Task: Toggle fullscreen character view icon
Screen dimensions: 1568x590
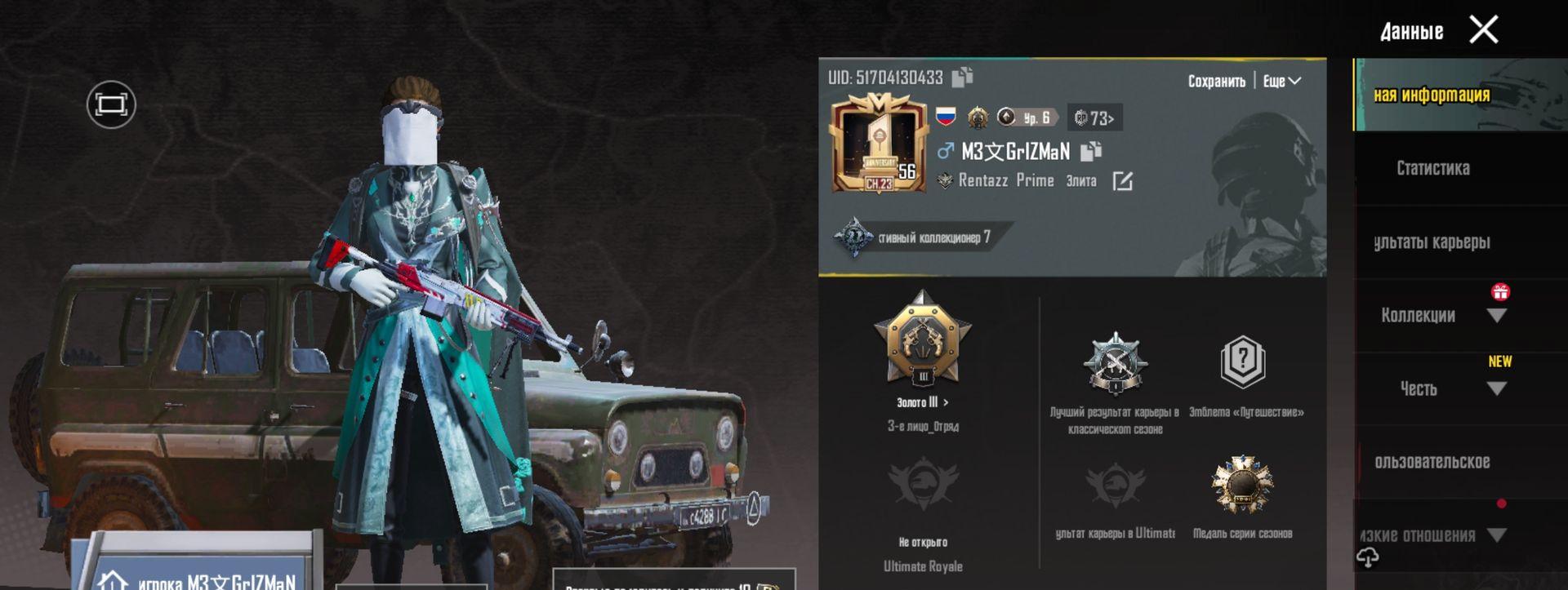Action: tap(111, 104)
